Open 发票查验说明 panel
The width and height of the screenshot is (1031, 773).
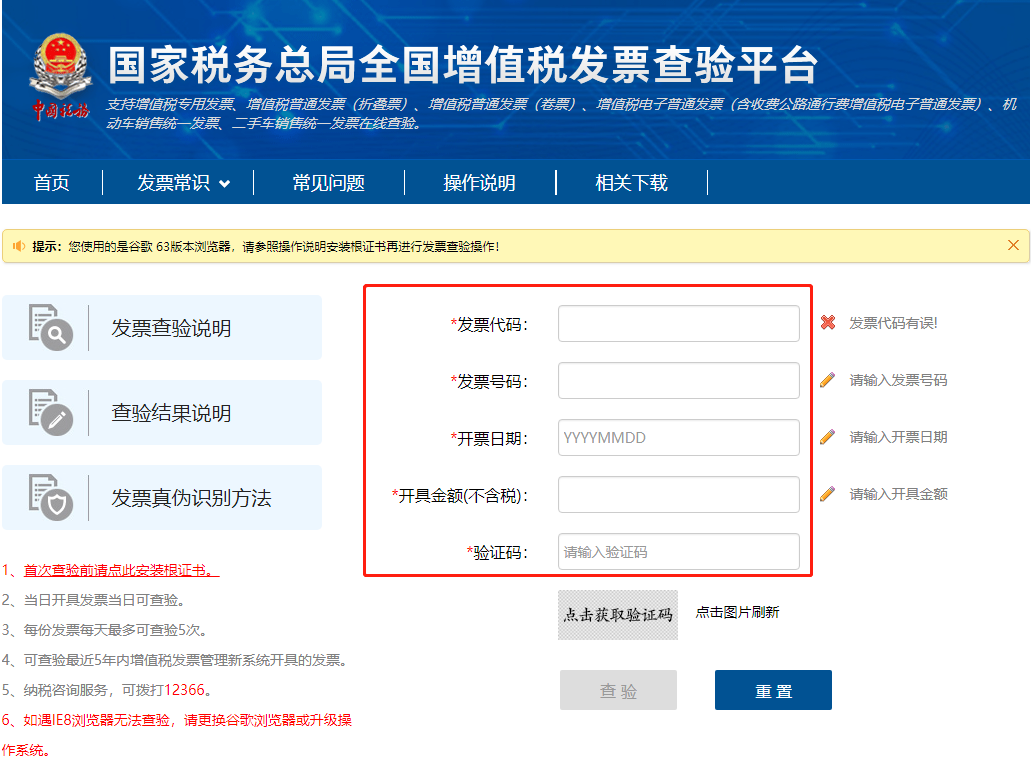[162, 327]
